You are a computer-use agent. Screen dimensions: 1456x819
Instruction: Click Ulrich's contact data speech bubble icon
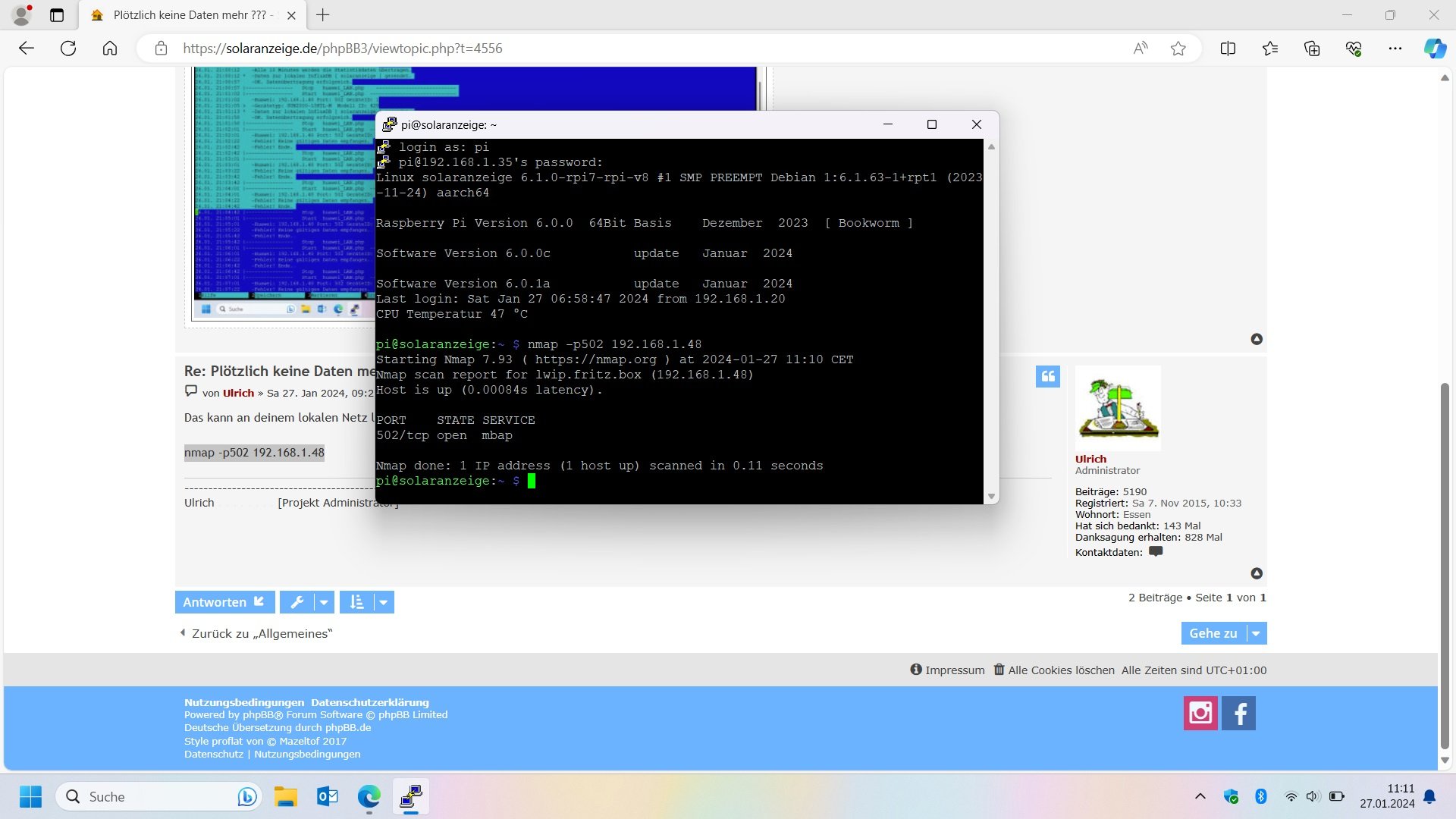coord(1156,551)
